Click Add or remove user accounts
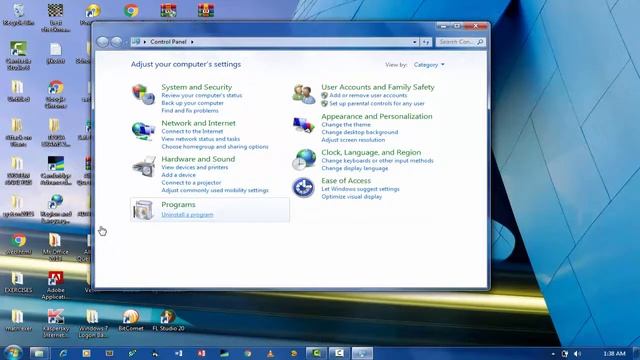 point(368,95)
